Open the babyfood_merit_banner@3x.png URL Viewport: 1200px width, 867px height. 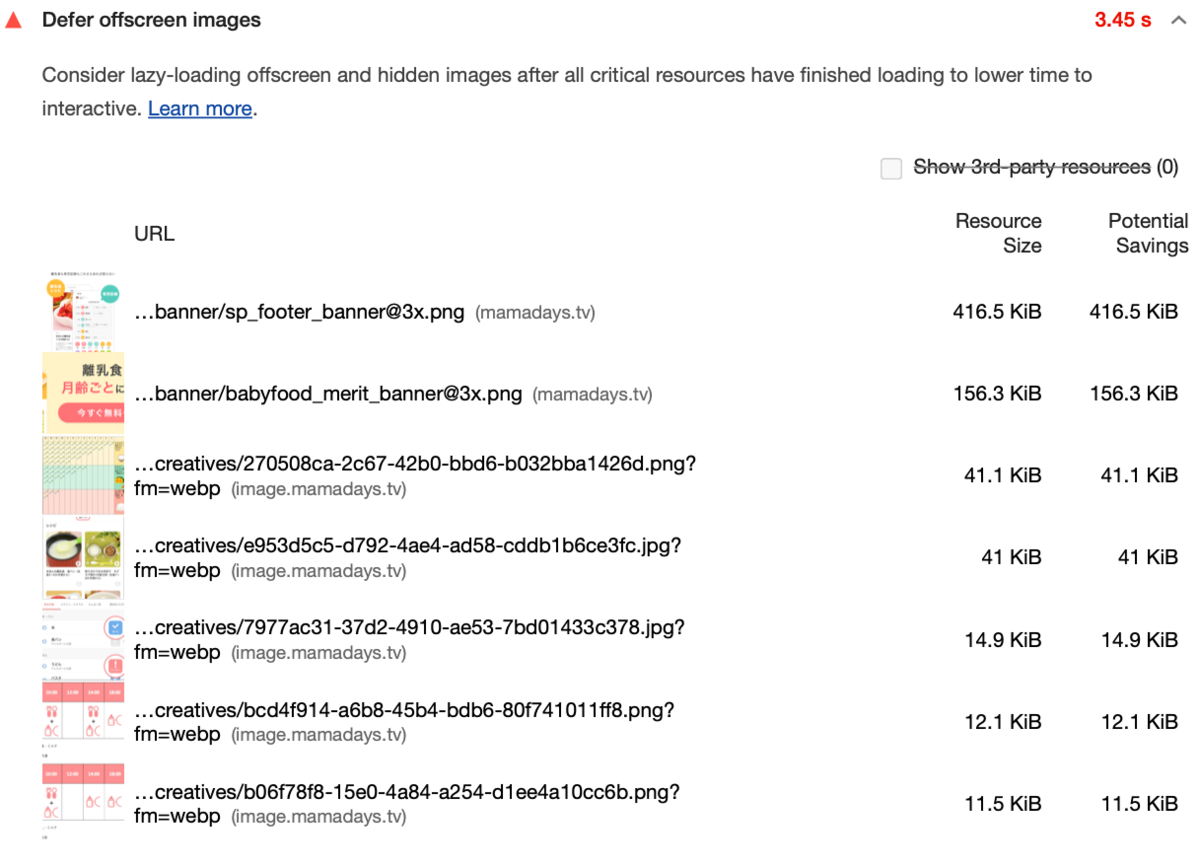point(328,394)
